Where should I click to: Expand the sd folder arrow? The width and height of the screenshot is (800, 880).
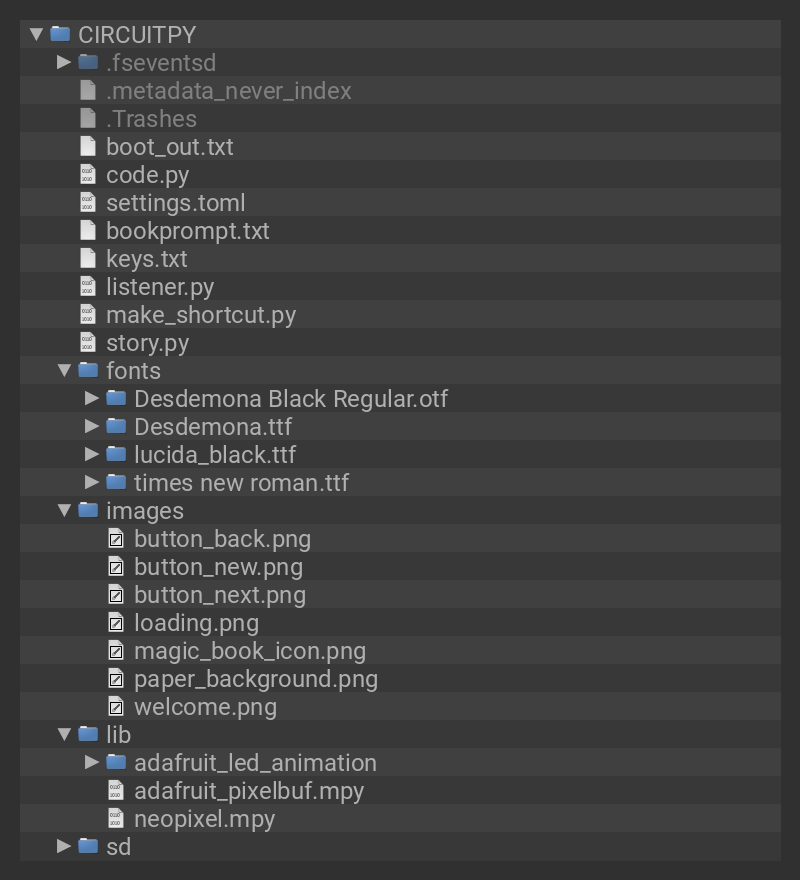click(64, 846)
